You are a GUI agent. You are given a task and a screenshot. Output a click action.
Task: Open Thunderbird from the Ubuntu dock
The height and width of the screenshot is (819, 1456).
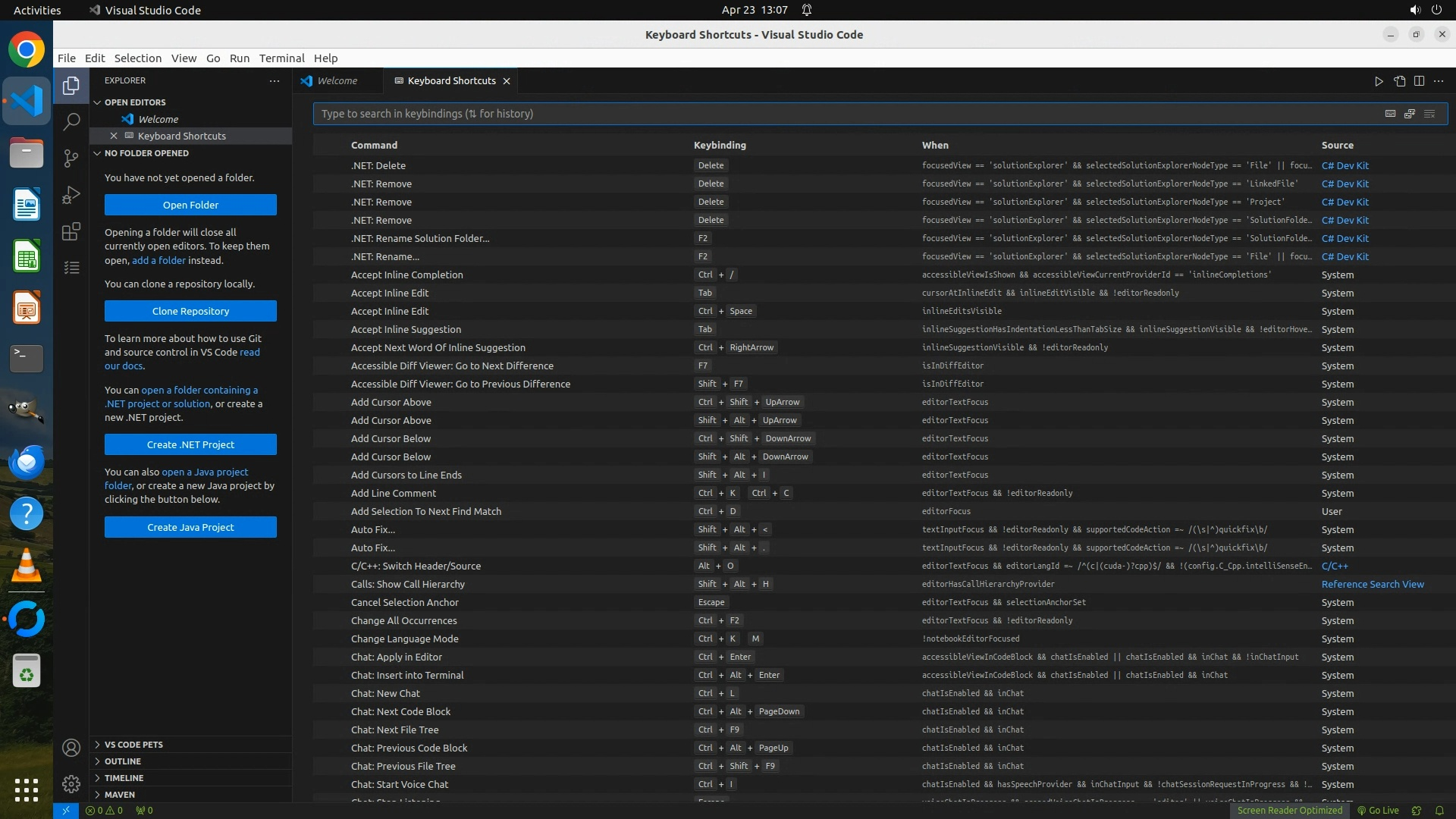tap(27, 462)
